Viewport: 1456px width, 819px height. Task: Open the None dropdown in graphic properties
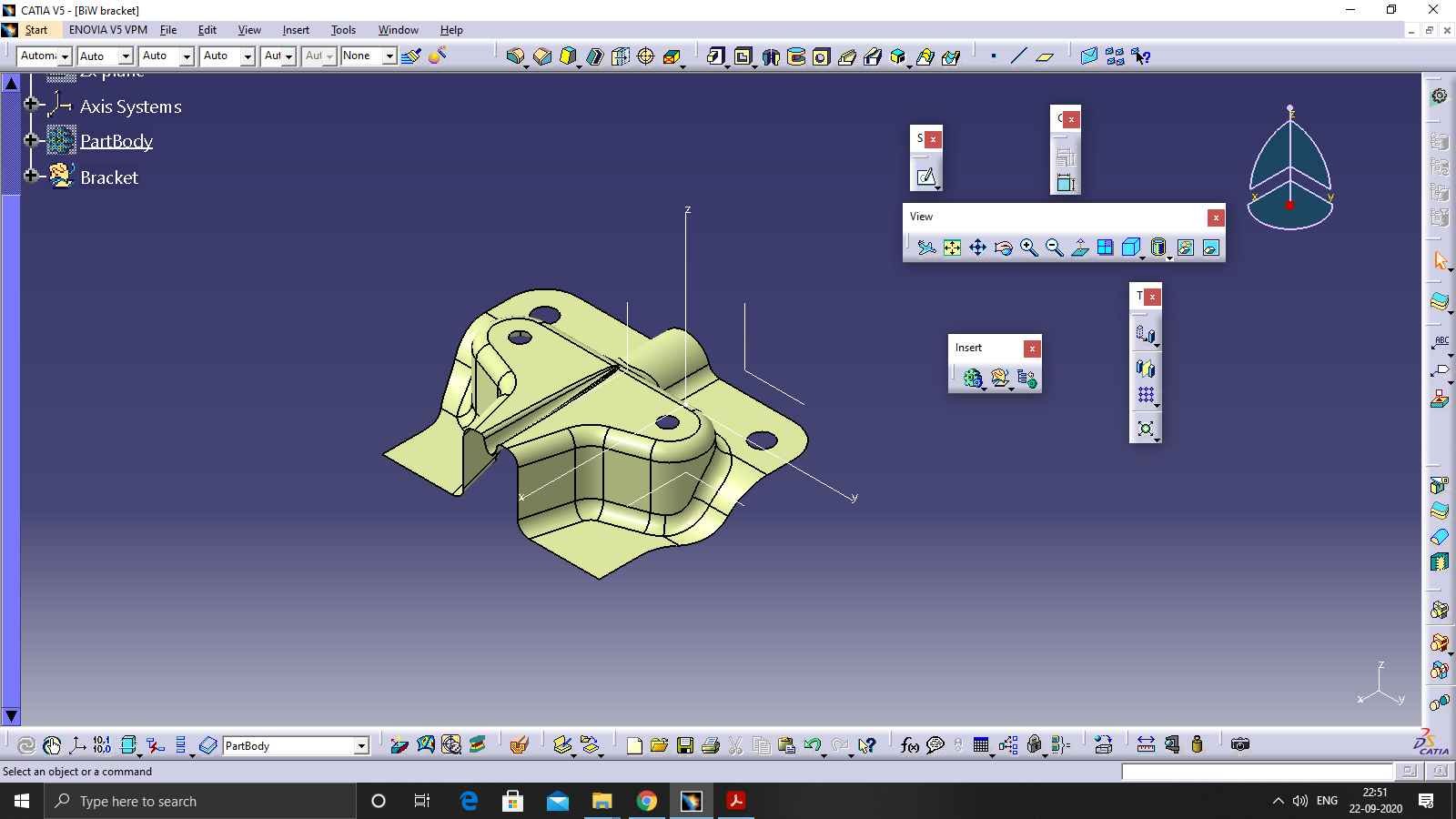(389, 56)
